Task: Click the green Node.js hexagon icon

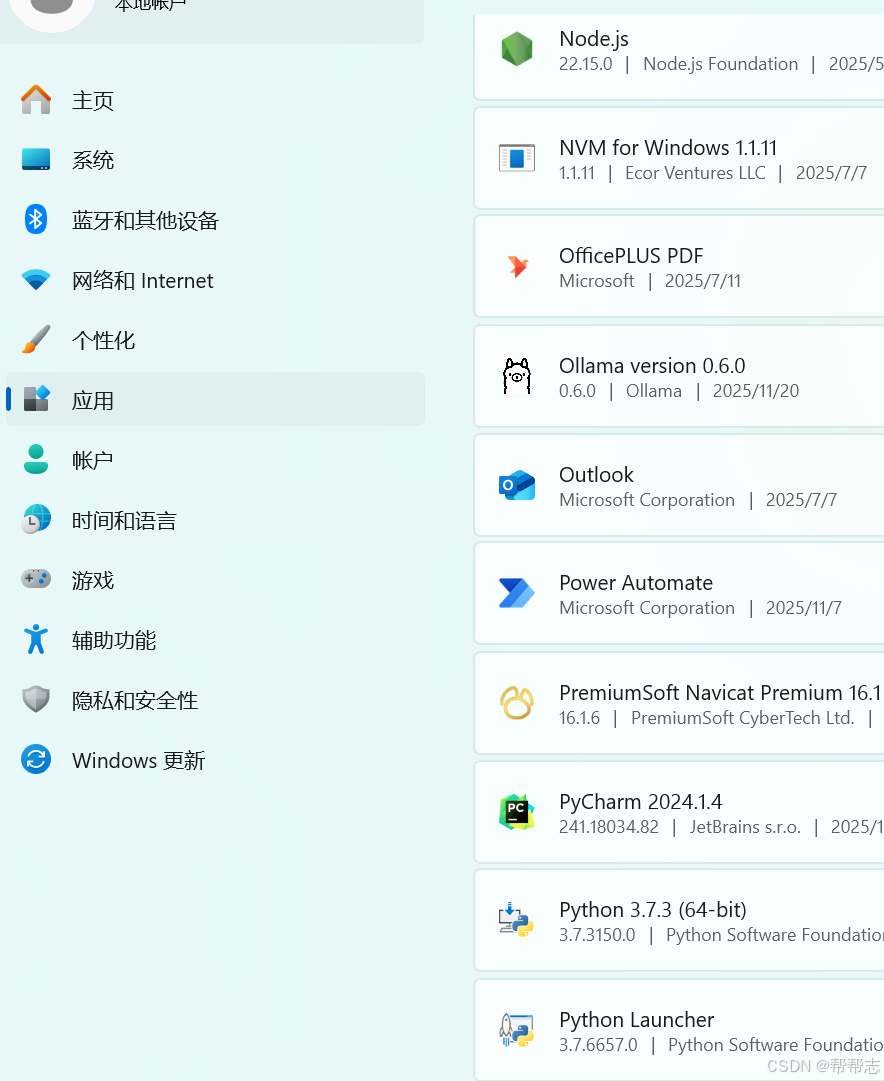Action: point(516,50)
